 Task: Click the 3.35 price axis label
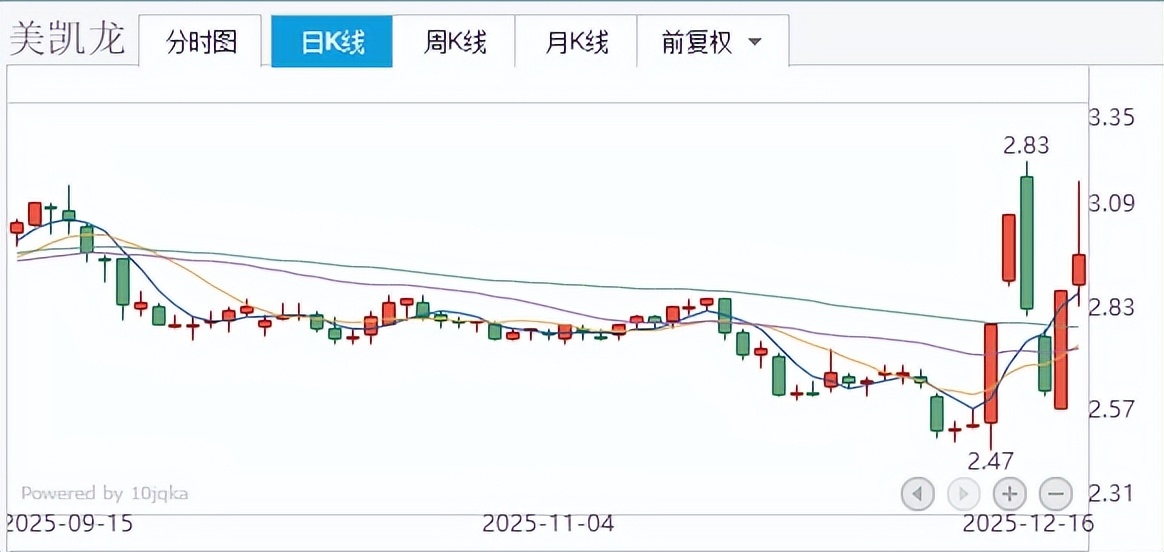pos(1111,118)
